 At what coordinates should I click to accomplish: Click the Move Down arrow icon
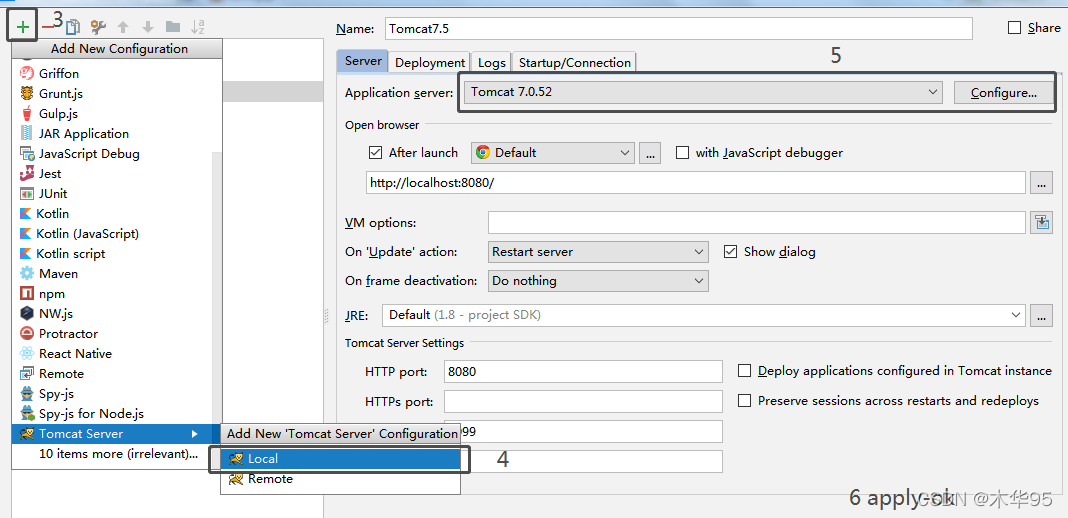click(148, 27)
